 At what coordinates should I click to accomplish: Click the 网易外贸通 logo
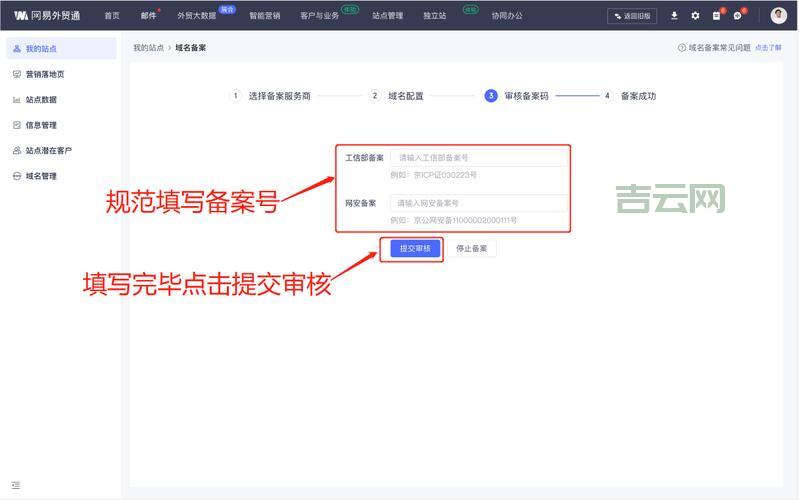click(47, 16)
